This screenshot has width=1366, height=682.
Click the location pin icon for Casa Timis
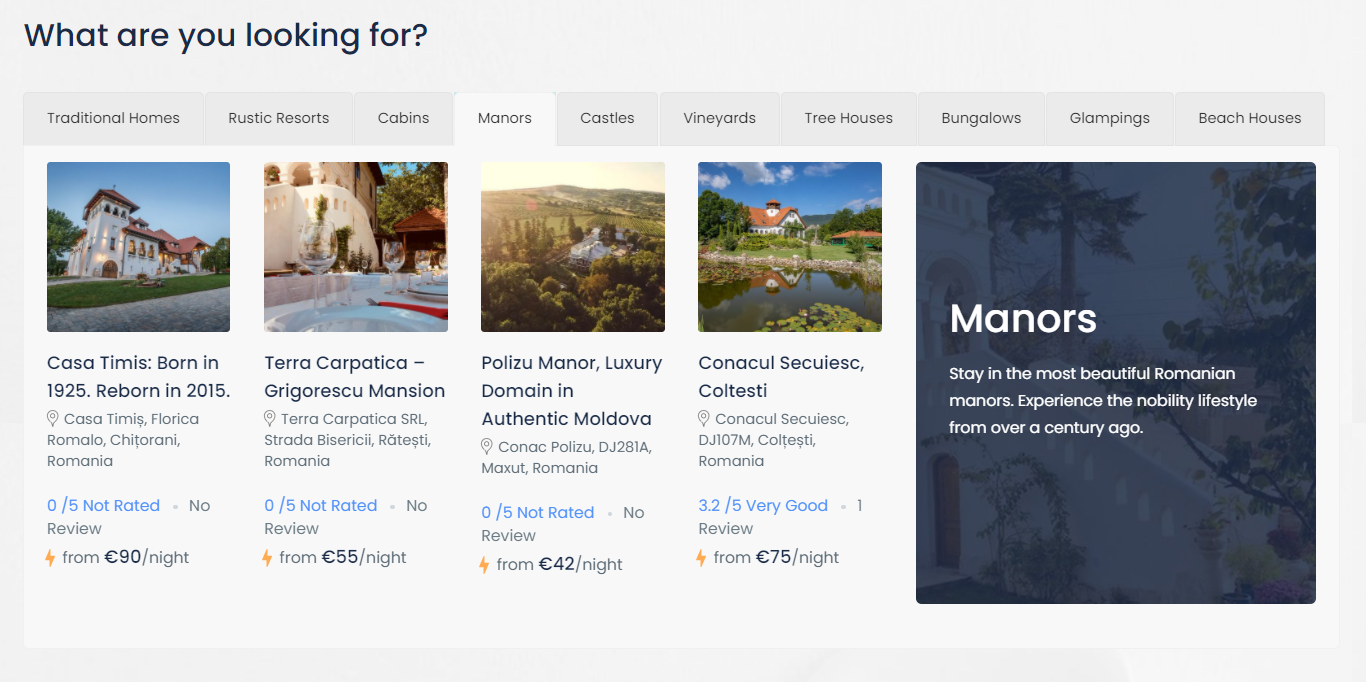53,418
